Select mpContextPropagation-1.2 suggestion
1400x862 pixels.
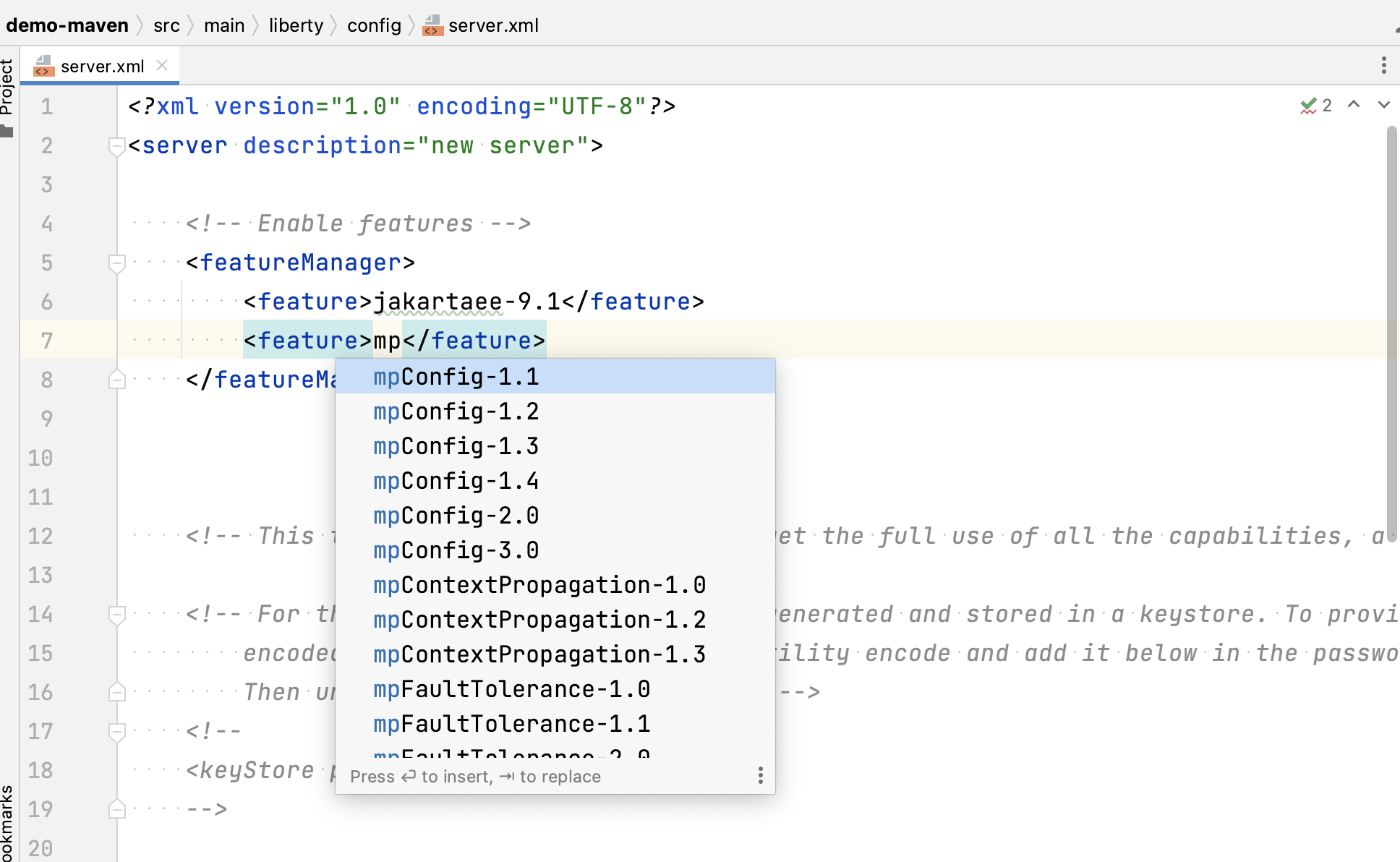click(x=539, y=620)
